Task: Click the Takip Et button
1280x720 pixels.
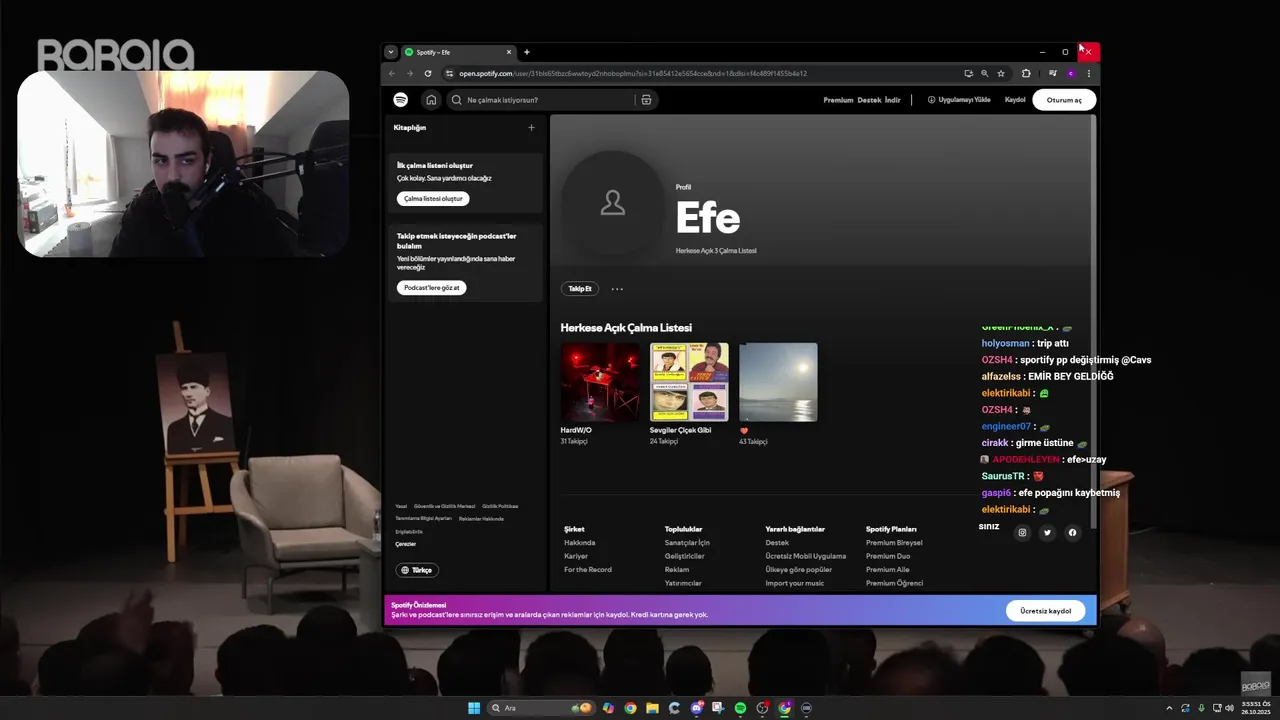Action: (x=580, y=289)
